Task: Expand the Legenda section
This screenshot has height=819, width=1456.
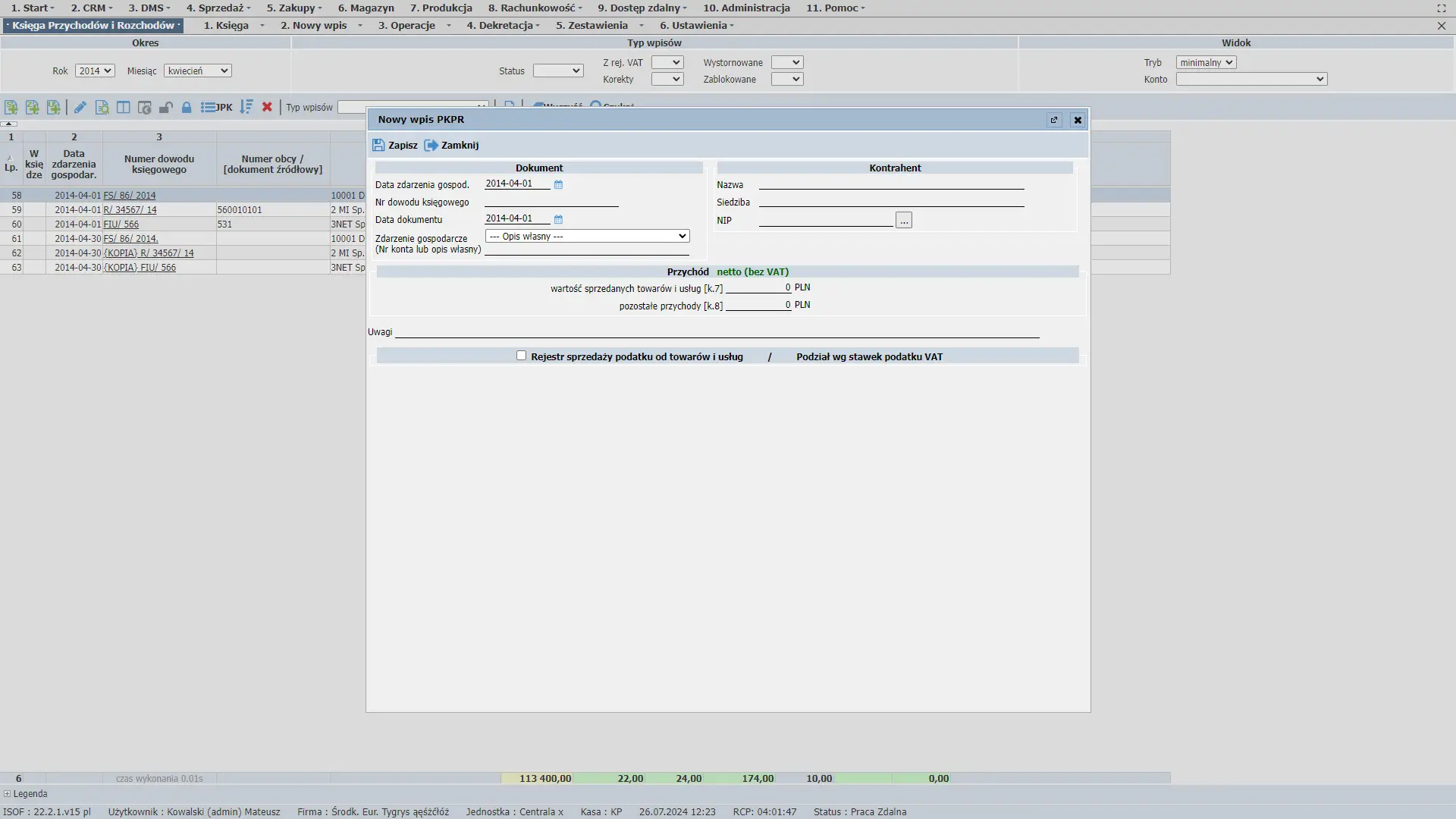Action: click(x=8, y=794)
